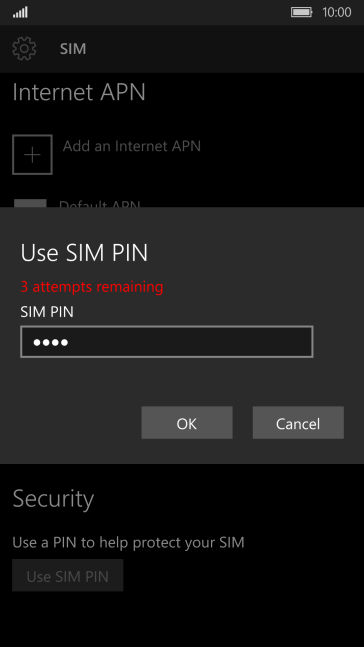
Task: Select the Default APN label
Action: tap(100, 203)
